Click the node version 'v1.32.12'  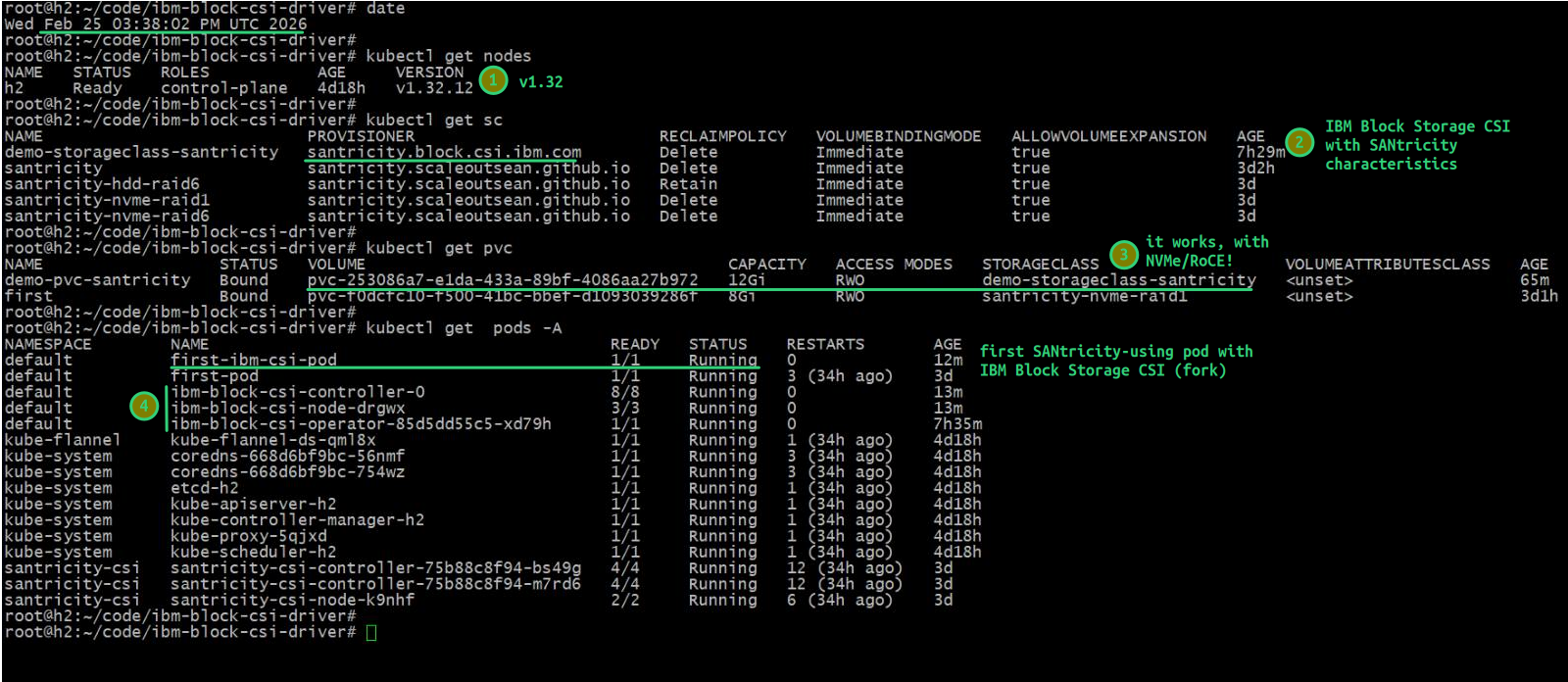(434, 88)
